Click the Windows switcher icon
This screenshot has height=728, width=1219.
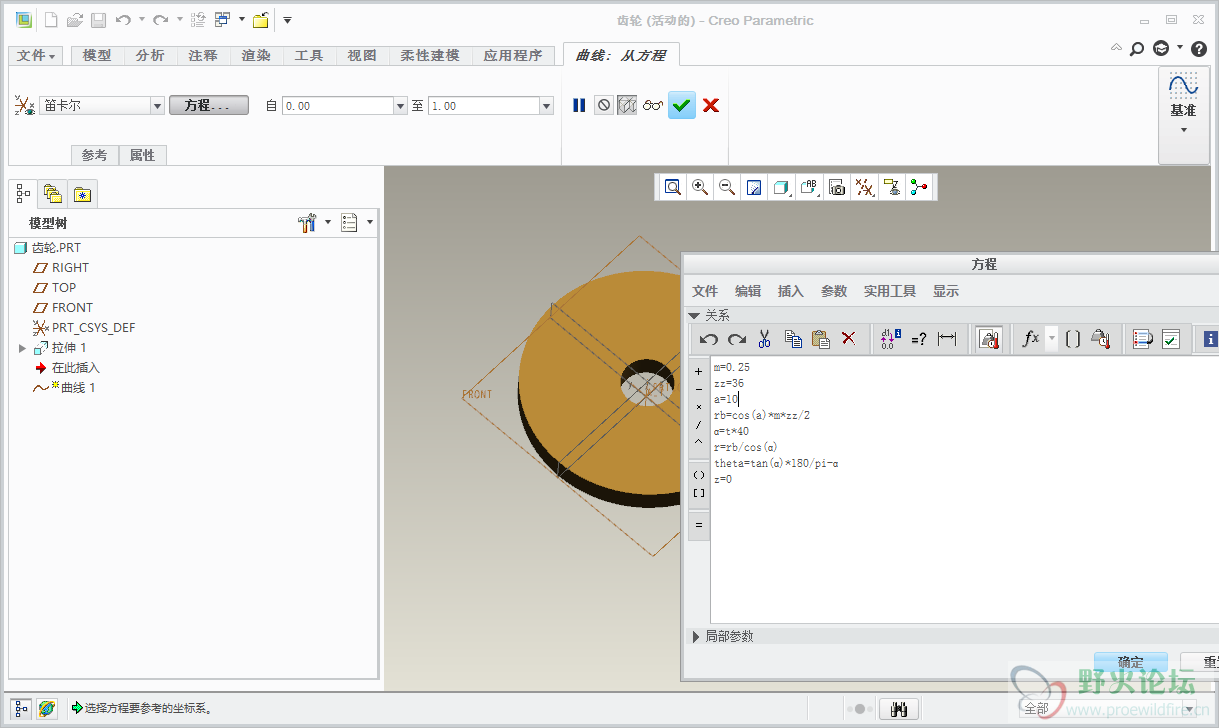(223, 20)
